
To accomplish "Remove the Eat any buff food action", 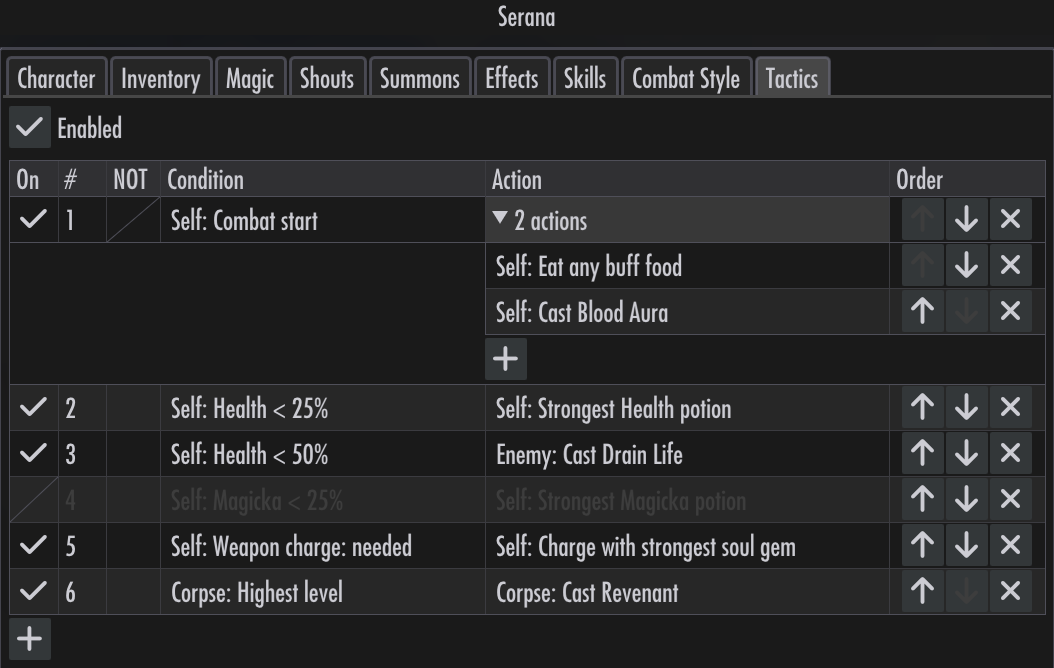I will [1010, 265].
